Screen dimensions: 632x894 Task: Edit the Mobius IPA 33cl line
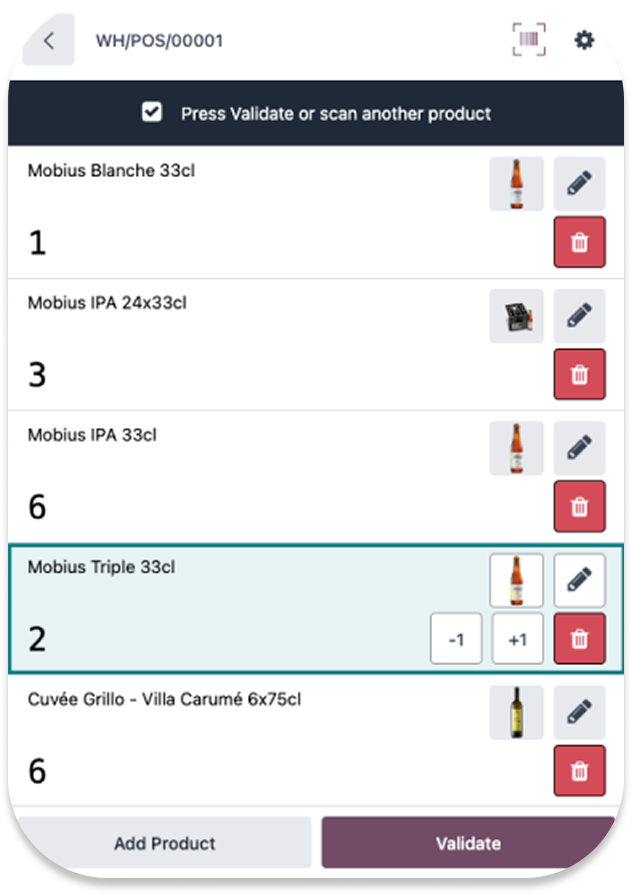[579, 448]
